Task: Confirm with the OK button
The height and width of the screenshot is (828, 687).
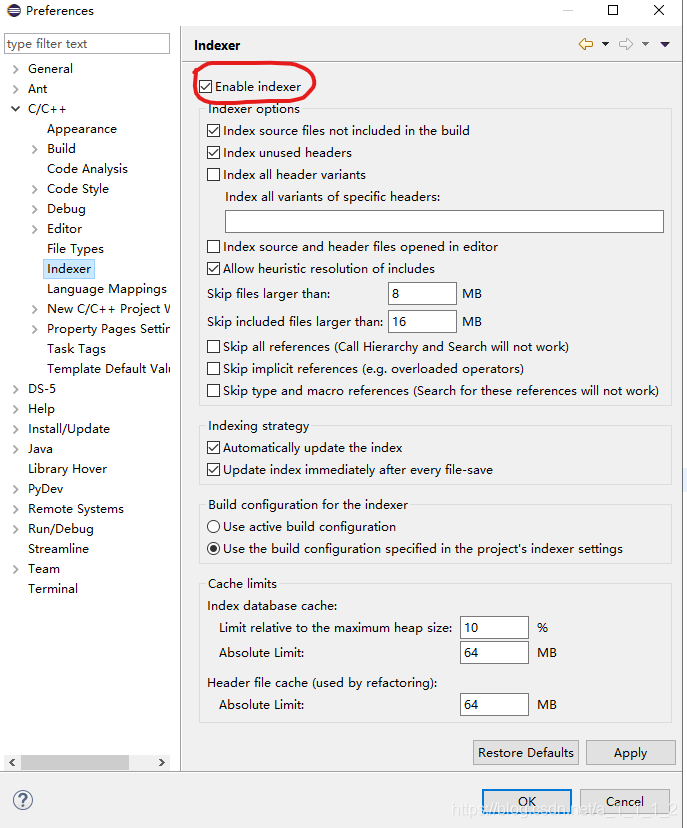Action: pos(526,802)
